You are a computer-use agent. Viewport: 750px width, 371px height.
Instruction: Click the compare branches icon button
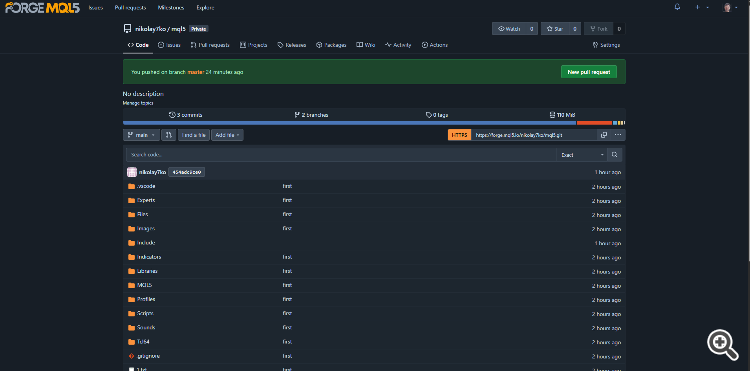coord(168,135)
